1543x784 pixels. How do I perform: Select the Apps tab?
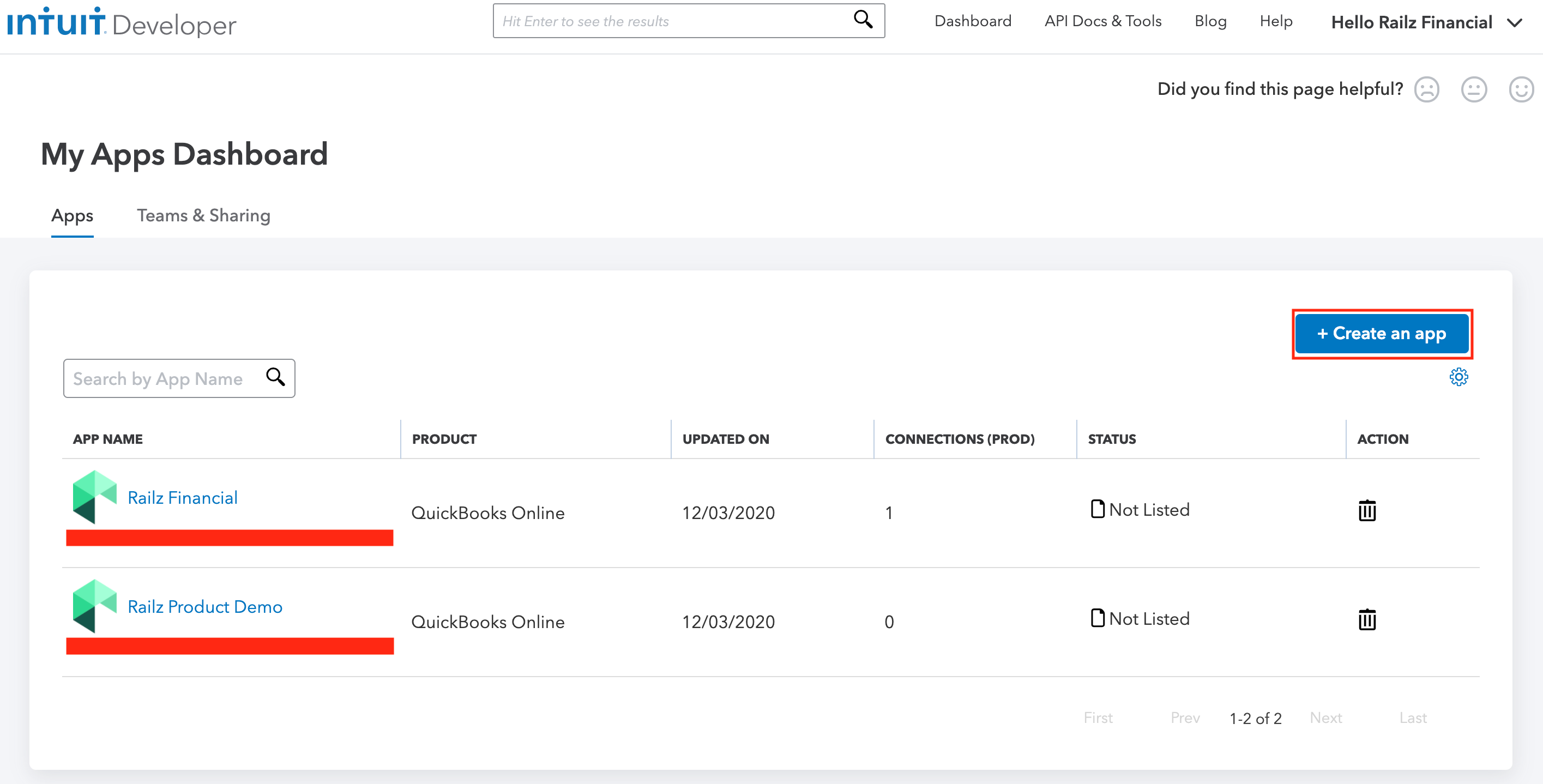coord(72,215)
